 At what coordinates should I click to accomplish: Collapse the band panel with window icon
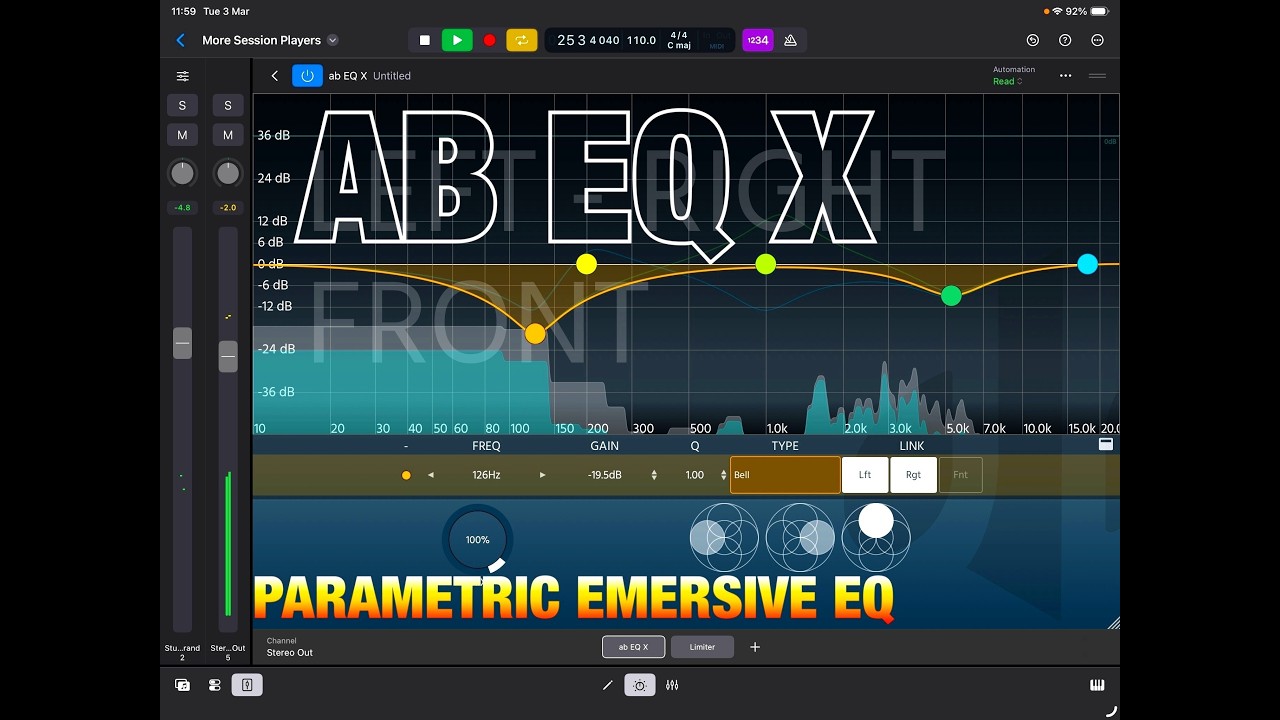(1105, 444)
